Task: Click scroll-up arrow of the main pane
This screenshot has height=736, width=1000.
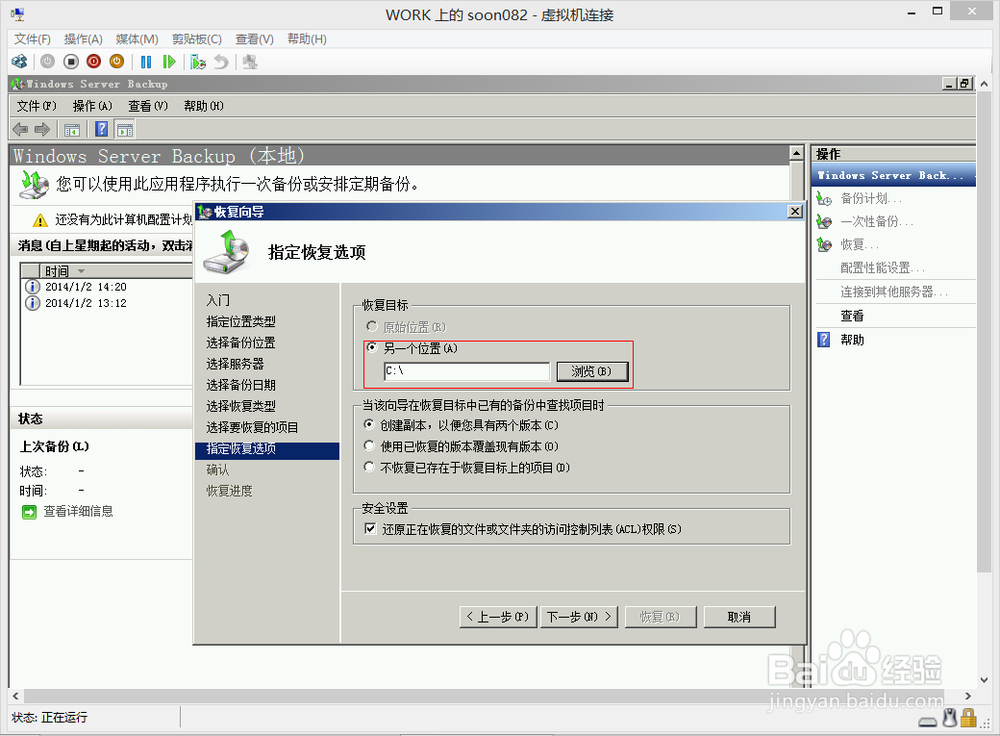Action: 796,153
